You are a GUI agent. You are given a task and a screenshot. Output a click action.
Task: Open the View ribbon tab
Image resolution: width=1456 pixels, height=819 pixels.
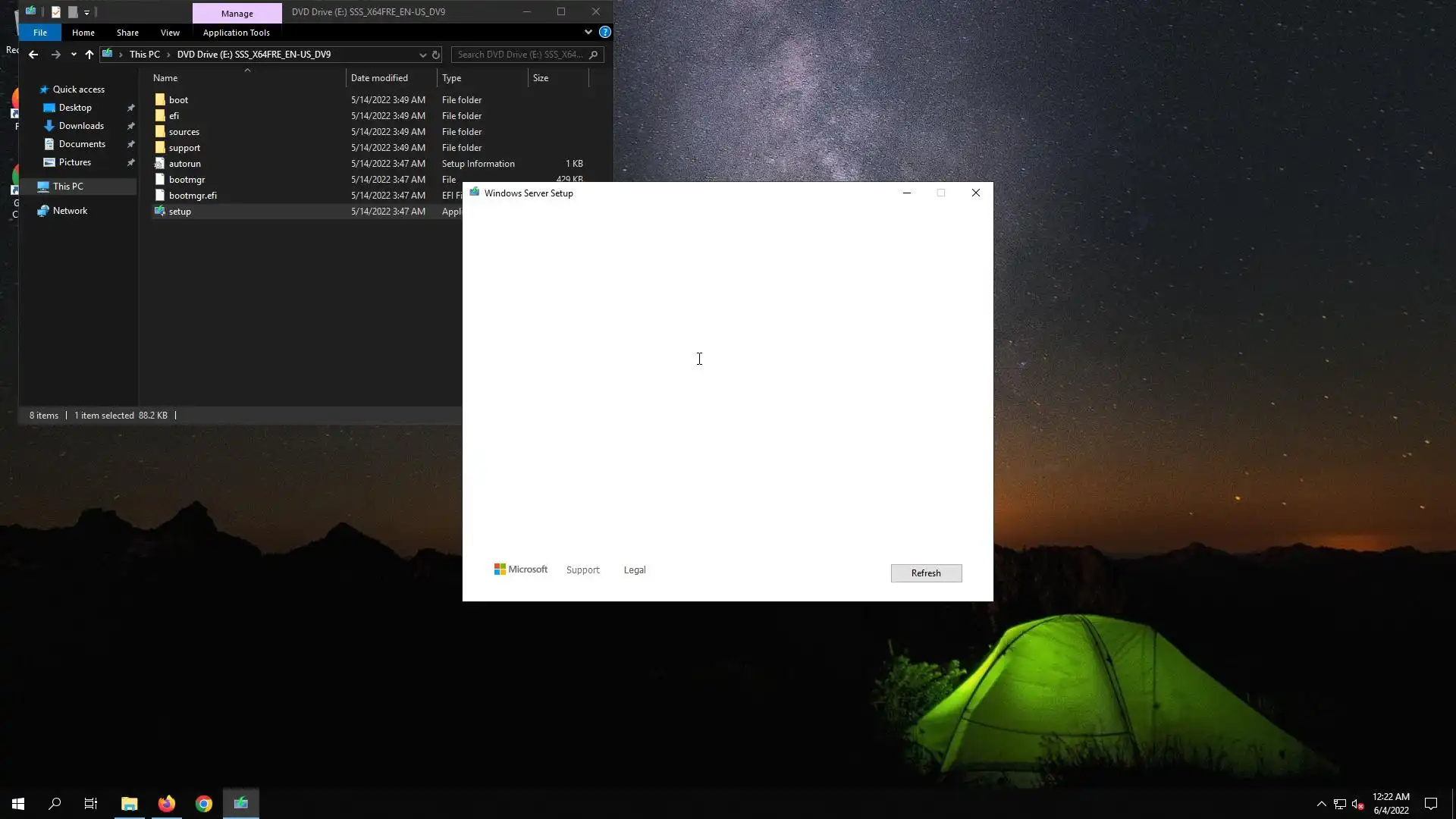170,33
